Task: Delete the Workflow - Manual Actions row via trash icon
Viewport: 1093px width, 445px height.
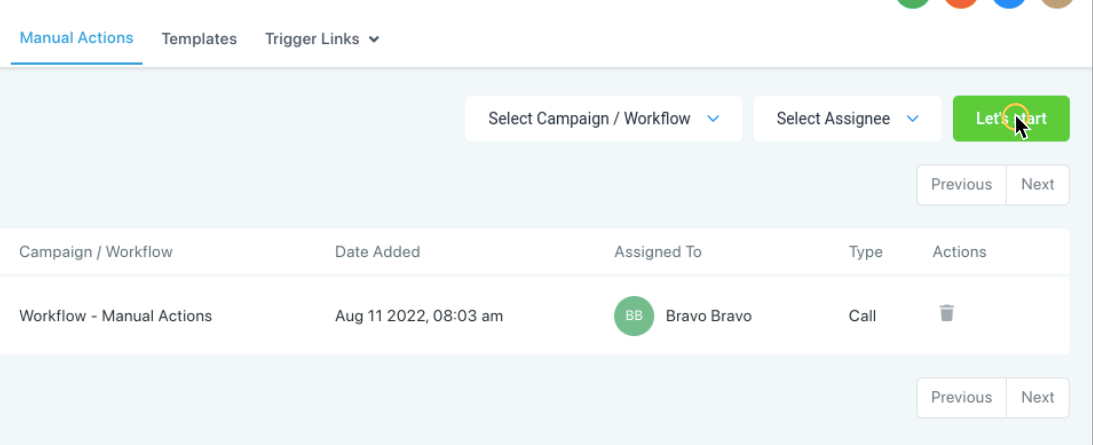Action: click(946, 313)
